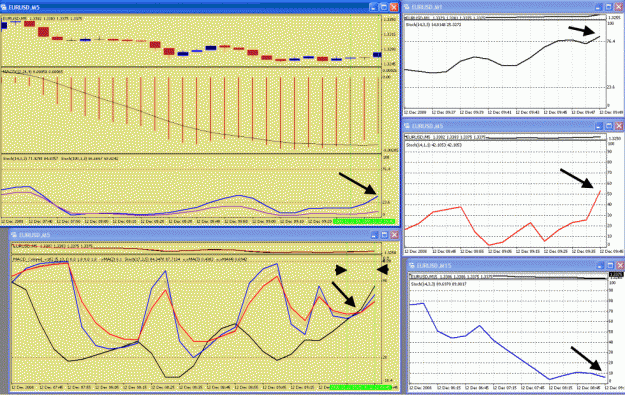
Task: Minimize the EURUSD,M15 chart window
Action: (x=600, y=265)
